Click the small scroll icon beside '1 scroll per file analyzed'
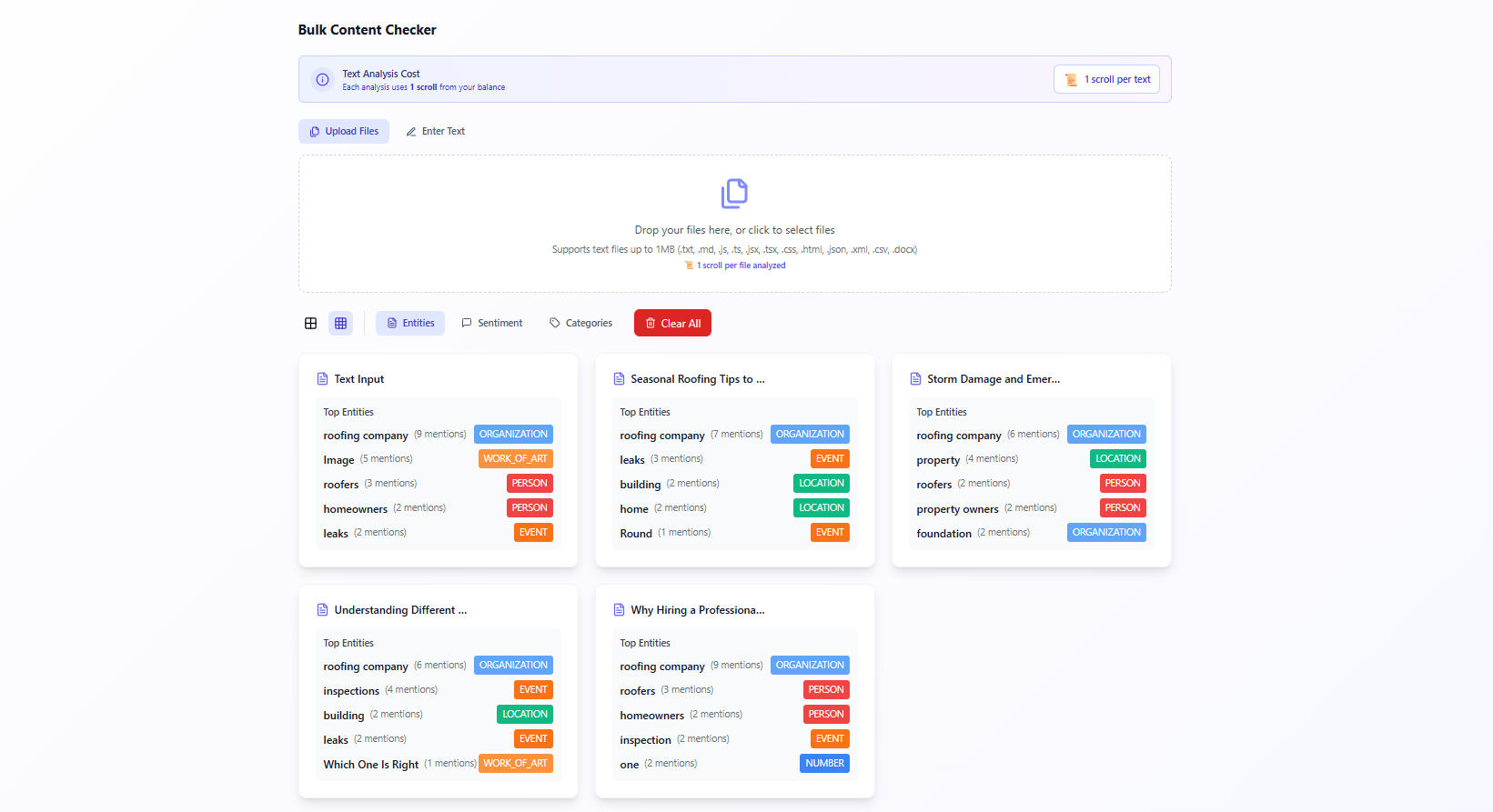This screenshot has height=812, width=1493. pos(689,266)
